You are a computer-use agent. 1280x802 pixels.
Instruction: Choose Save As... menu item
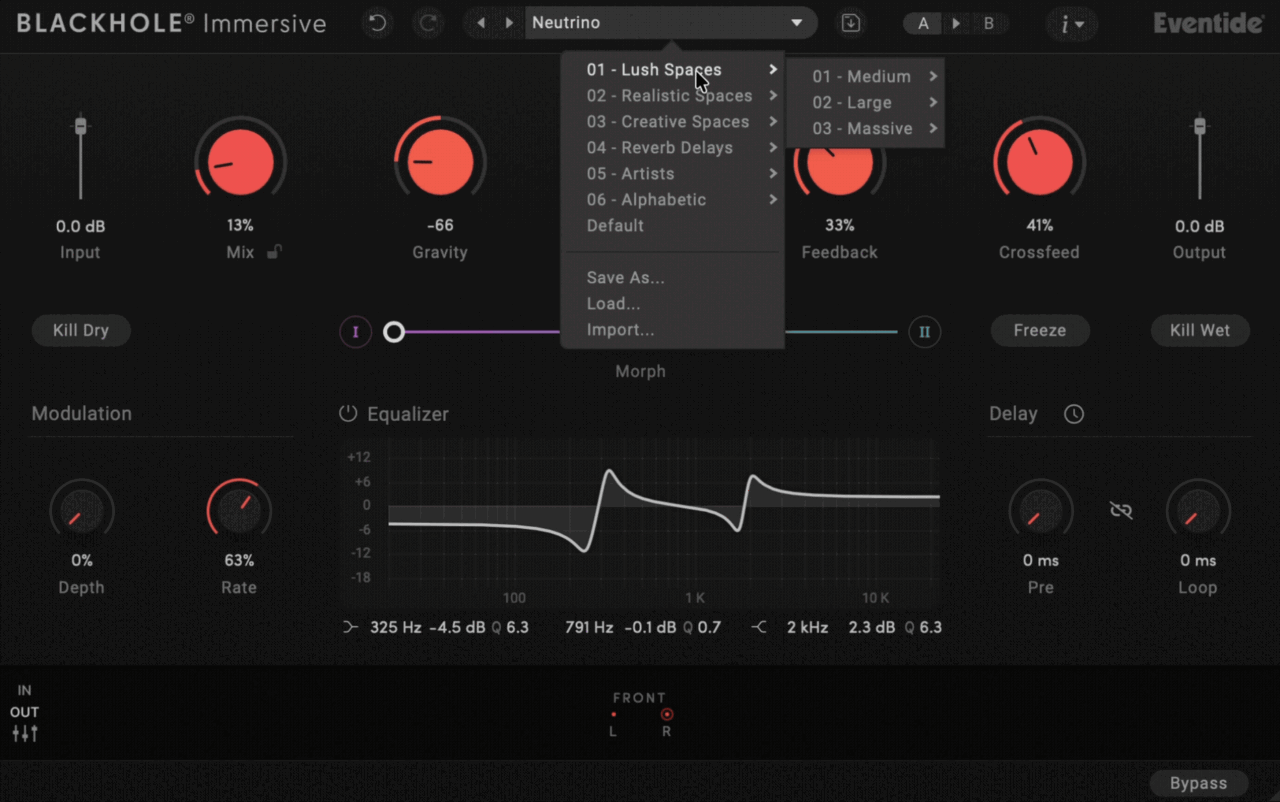pyautogui.click(x=673, y=278)
